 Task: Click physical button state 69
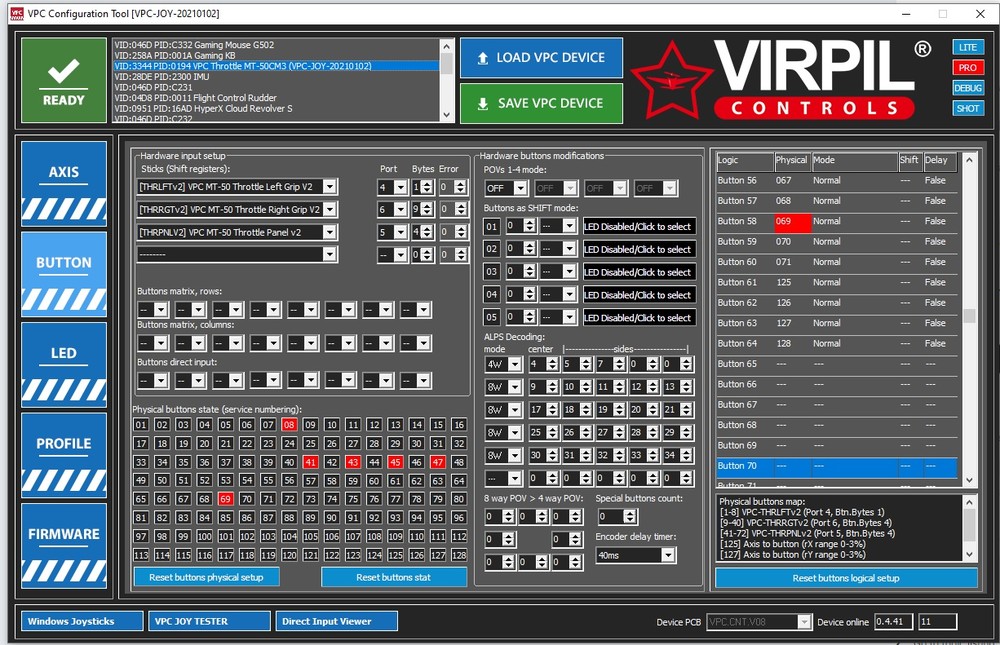(226, 499)
